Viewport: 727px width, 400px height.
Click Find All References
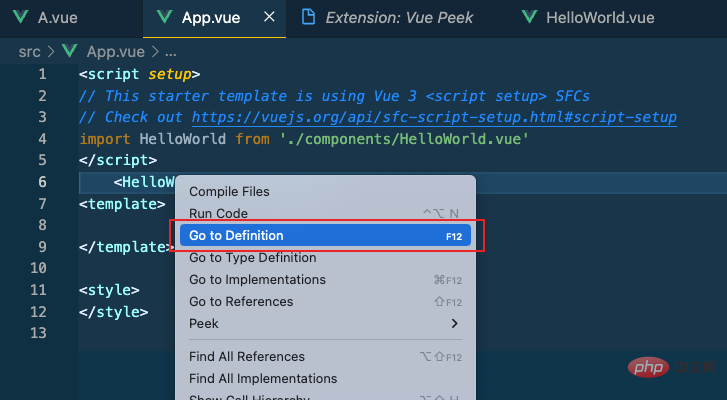[x=247, y=357]
